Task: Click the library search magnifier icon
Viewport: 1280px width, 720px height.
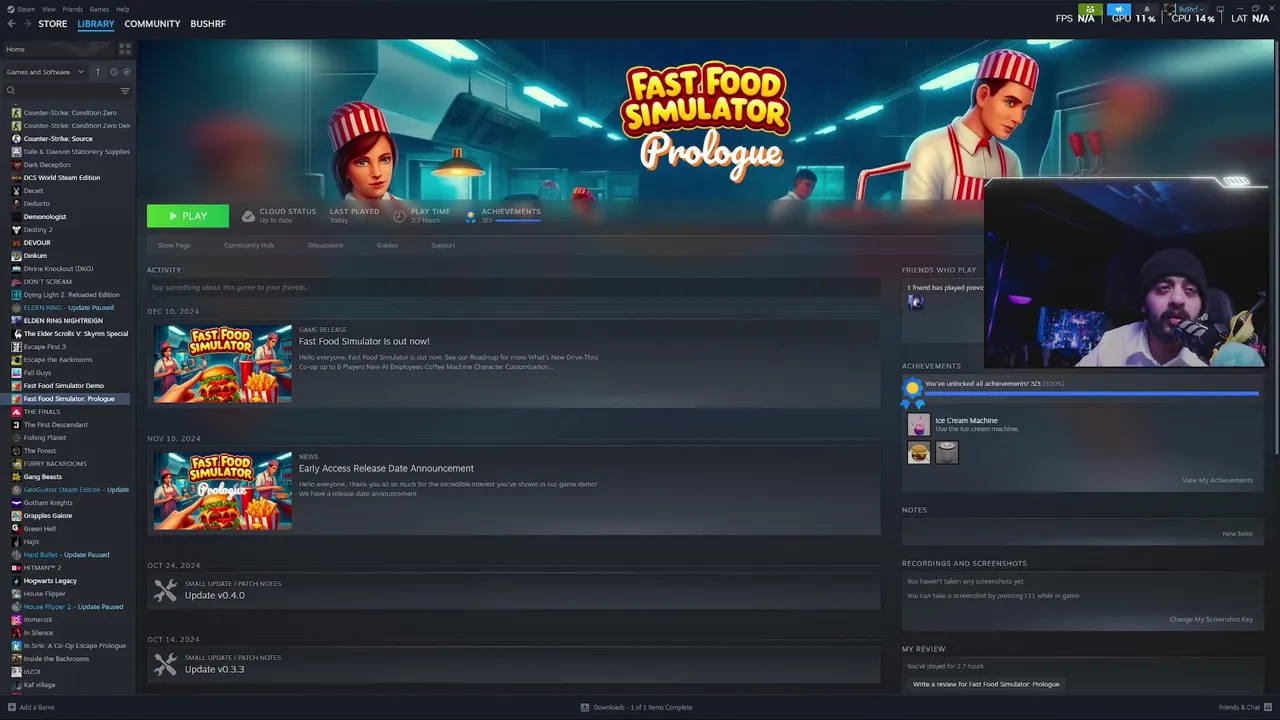Action: pos(11,91)
